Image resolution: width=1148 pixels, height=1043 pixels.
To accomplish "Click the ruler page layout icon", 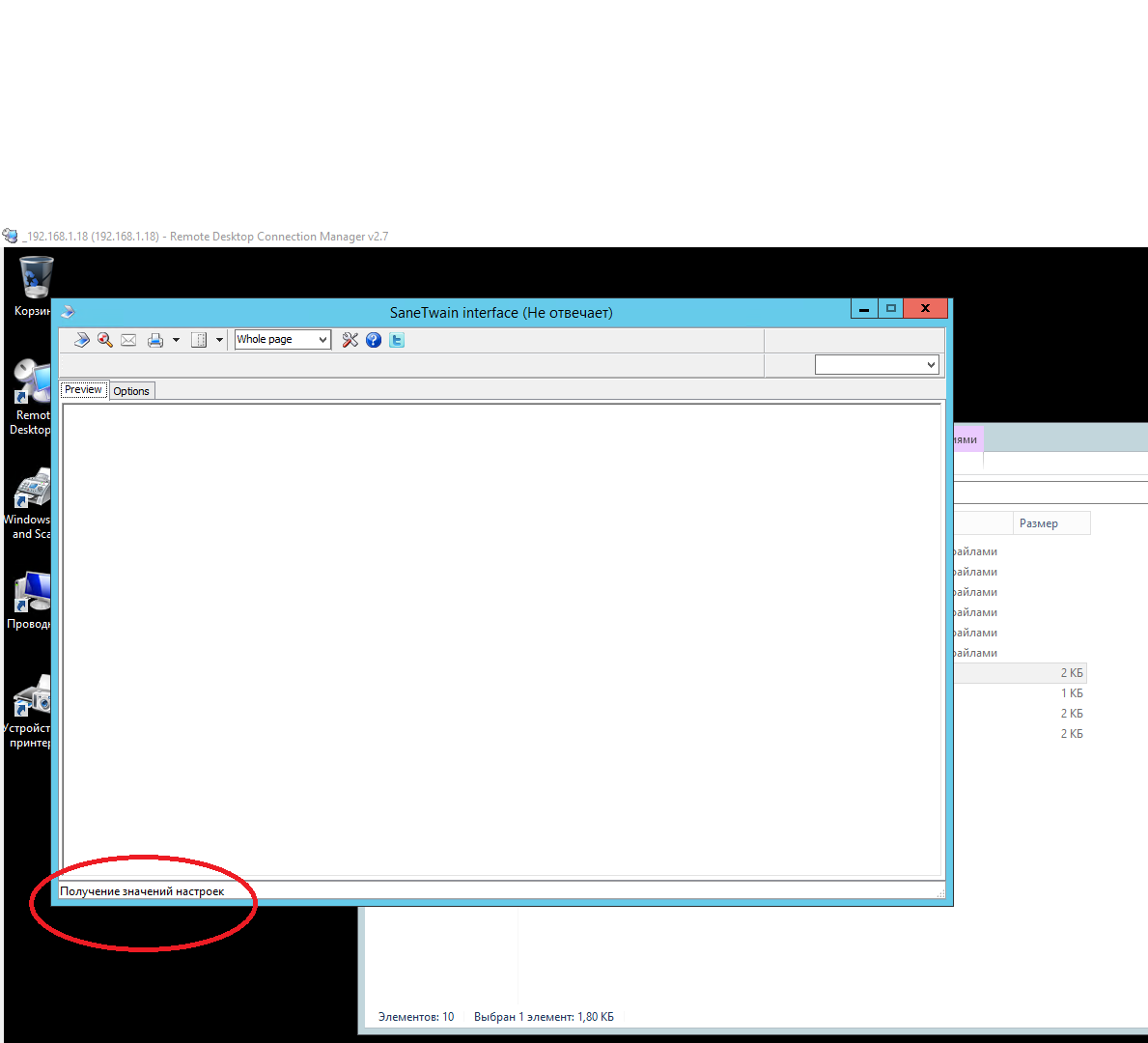I will [199, 340].
